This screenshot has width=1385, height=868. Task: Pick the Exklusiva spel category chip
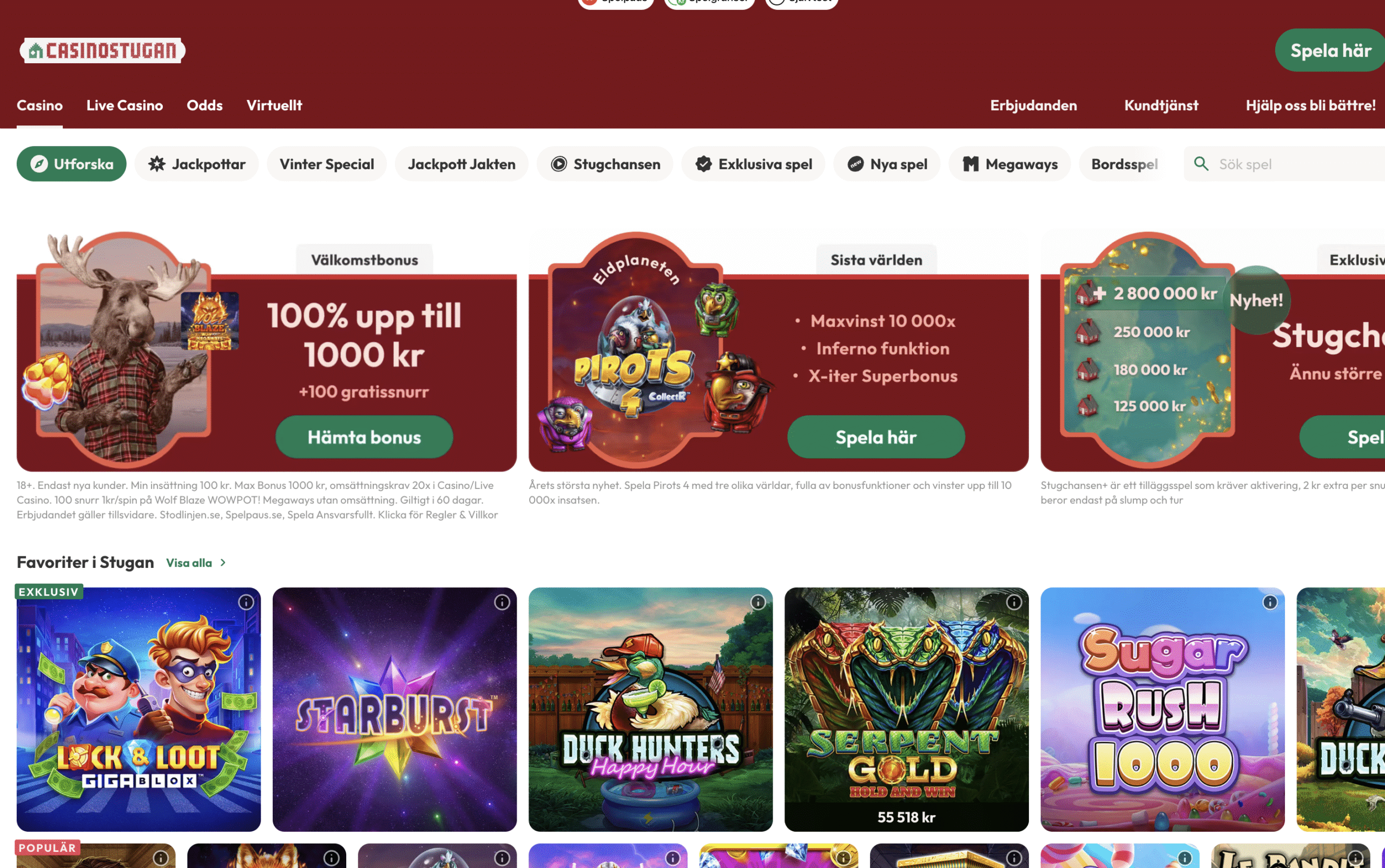pos(753,164)
